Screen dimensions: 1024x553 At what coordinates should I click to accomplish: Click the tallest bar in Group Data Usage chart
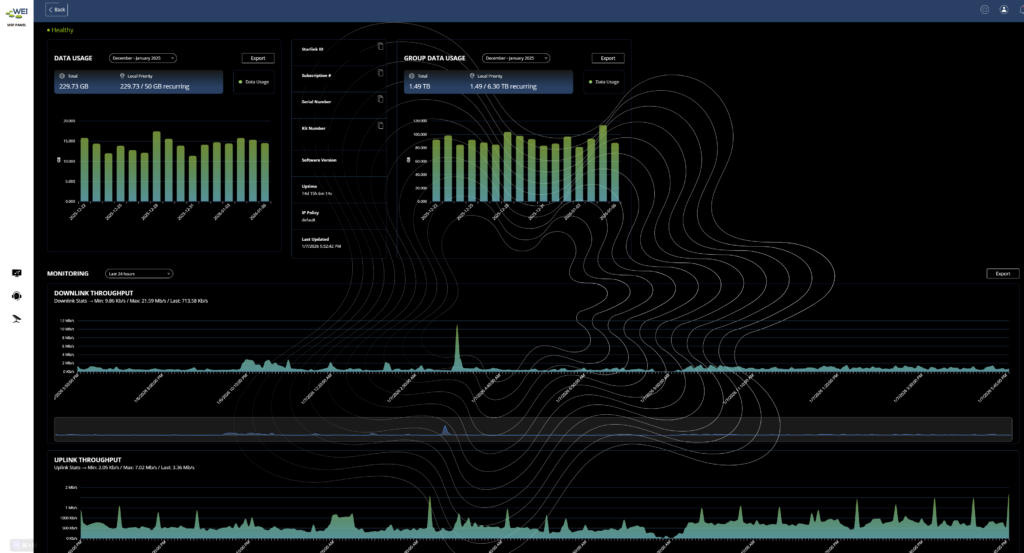(603, 163)
